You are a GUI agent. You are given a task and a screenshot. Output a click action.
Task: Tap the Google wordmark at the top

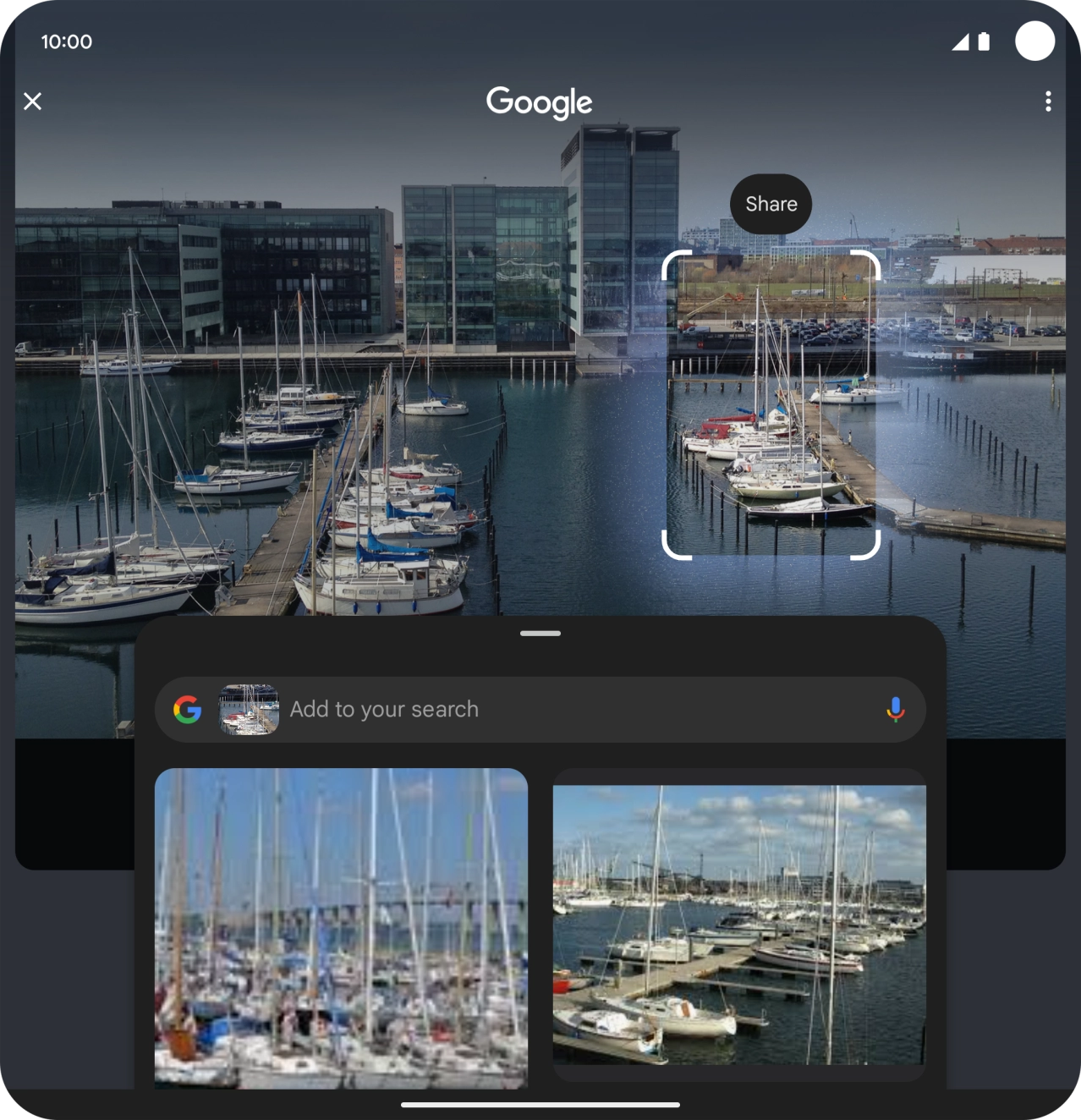(540, 101)
